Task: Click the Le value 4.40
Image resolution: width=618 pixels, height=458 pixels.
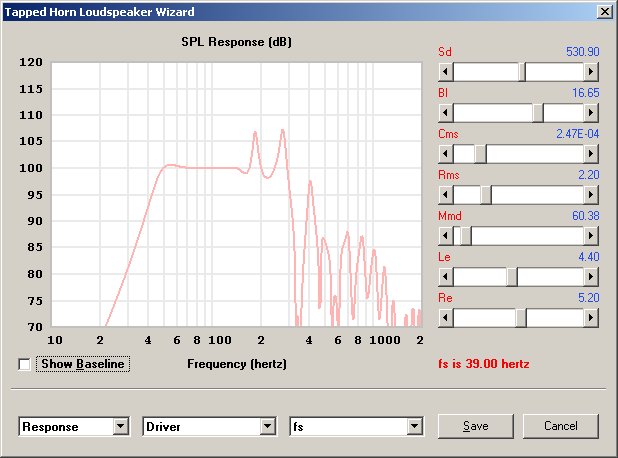Action: click(x=589, y=257)
